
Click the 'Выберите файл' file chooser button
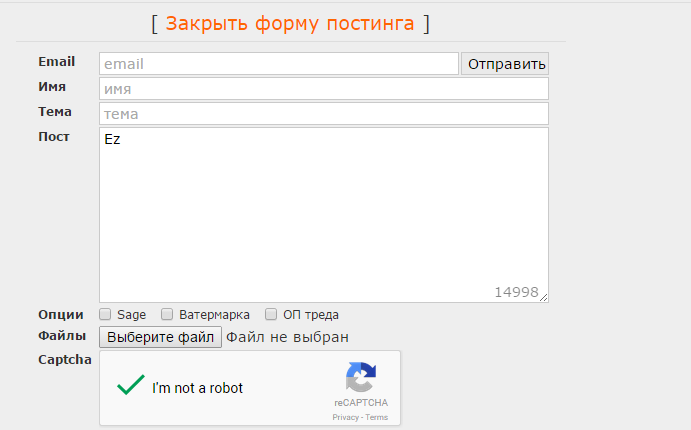160,337
